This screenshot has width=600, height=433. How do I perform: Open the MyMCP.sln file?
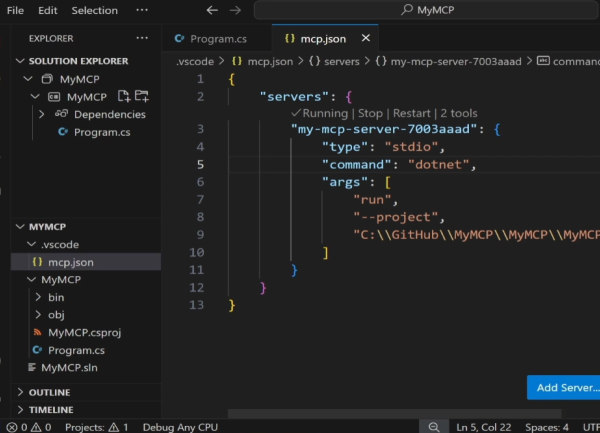(69, 368)
